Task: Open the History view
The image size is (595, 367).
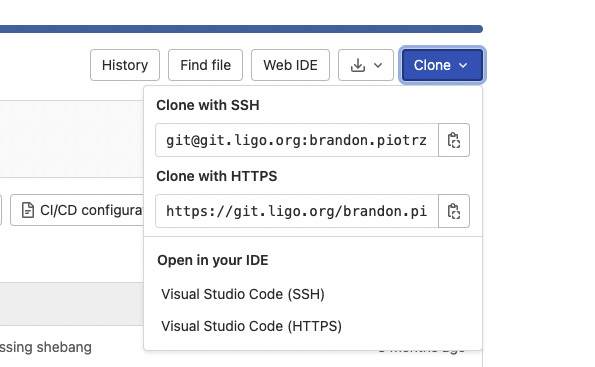Action: [x=125, y=65]
